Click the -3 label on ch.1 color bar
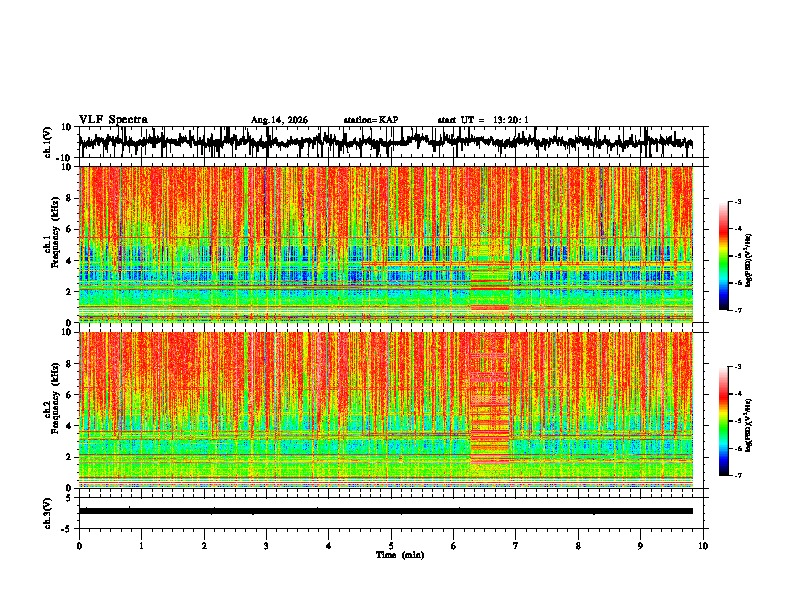792x612 pixels. [x=738, y=201]
